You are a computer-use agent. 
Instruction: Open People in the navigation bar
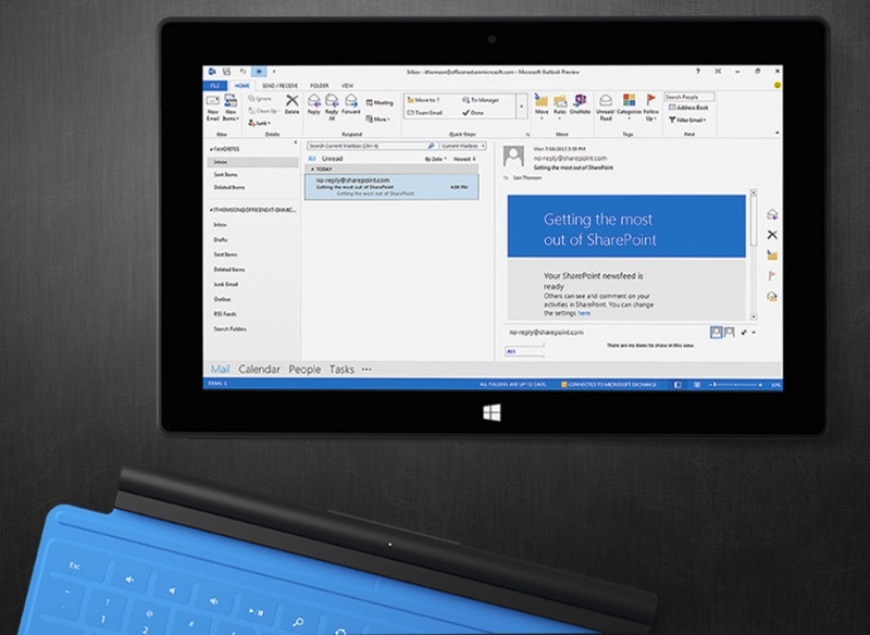[305, 369]
